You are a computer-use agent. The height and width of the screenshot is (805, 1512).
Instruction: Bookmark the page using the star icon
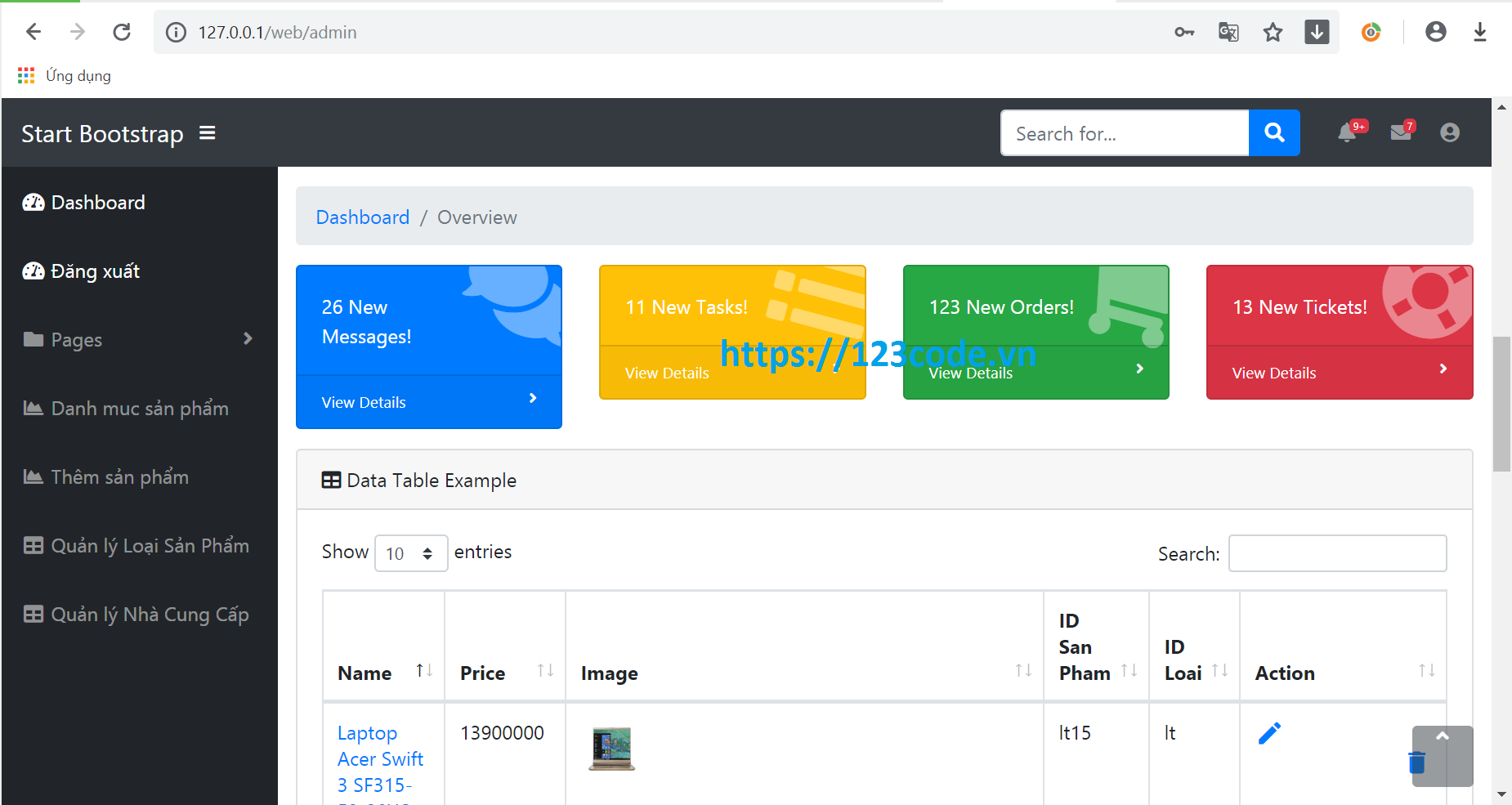click(x=1273, y=32)
